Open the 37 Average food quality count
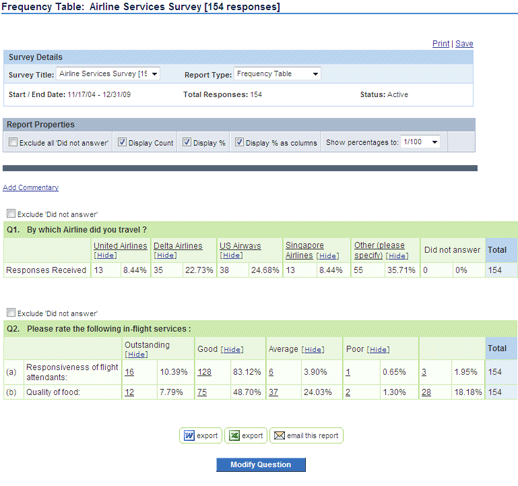Image resolution: width=518 pixels, height=486 pixels. click(273, 392)
